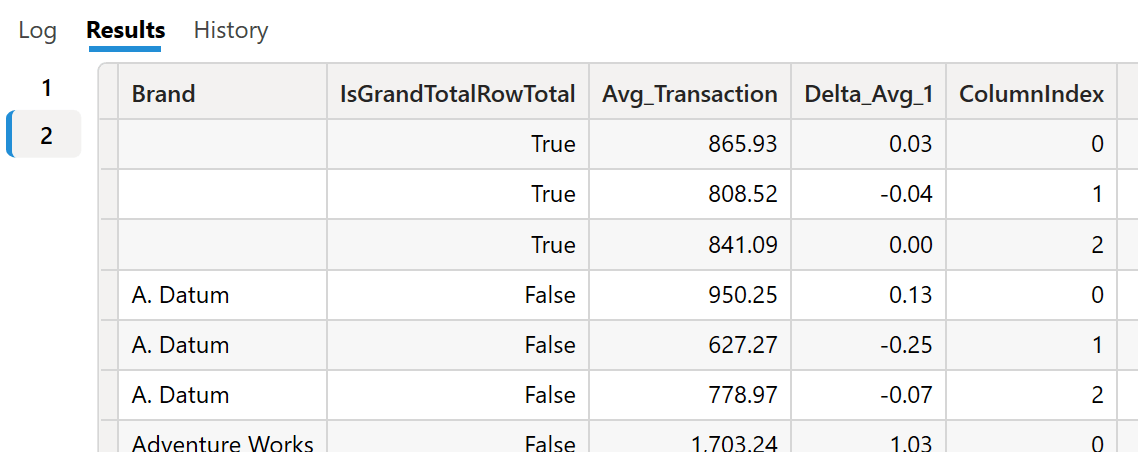1138x452 pixels.
Task: Select result set 1
Action: pos(46,89)
